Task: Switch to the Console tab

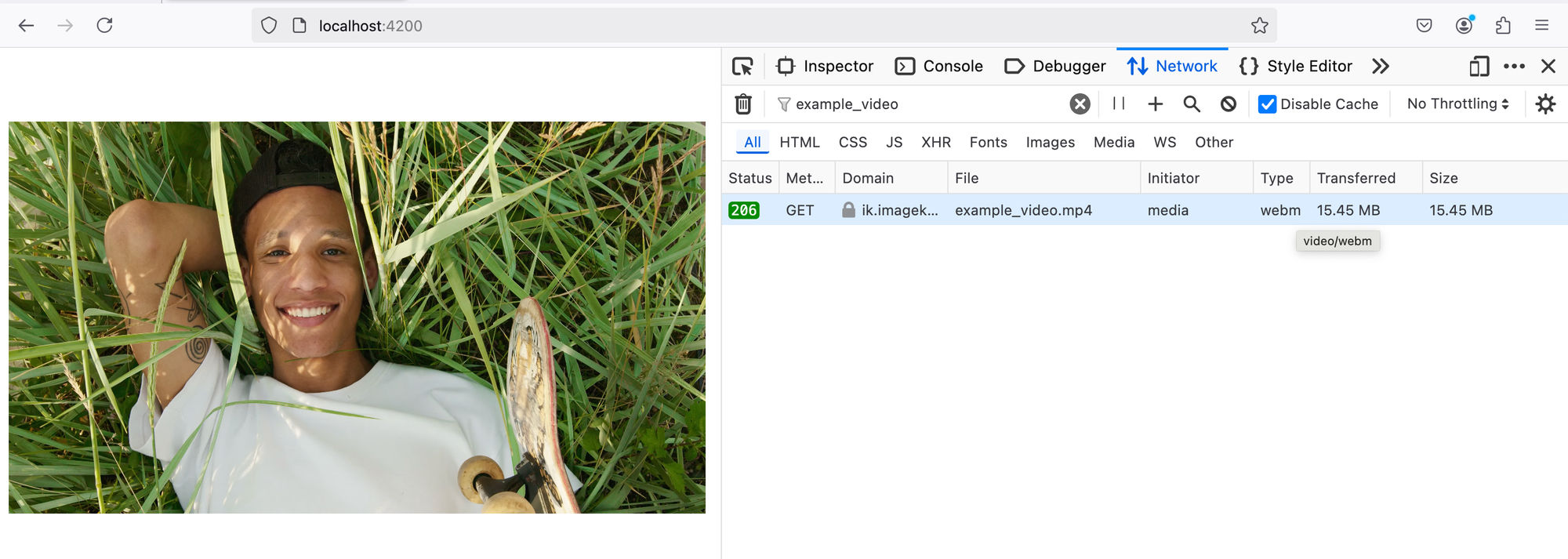Action: pos(939,67)
